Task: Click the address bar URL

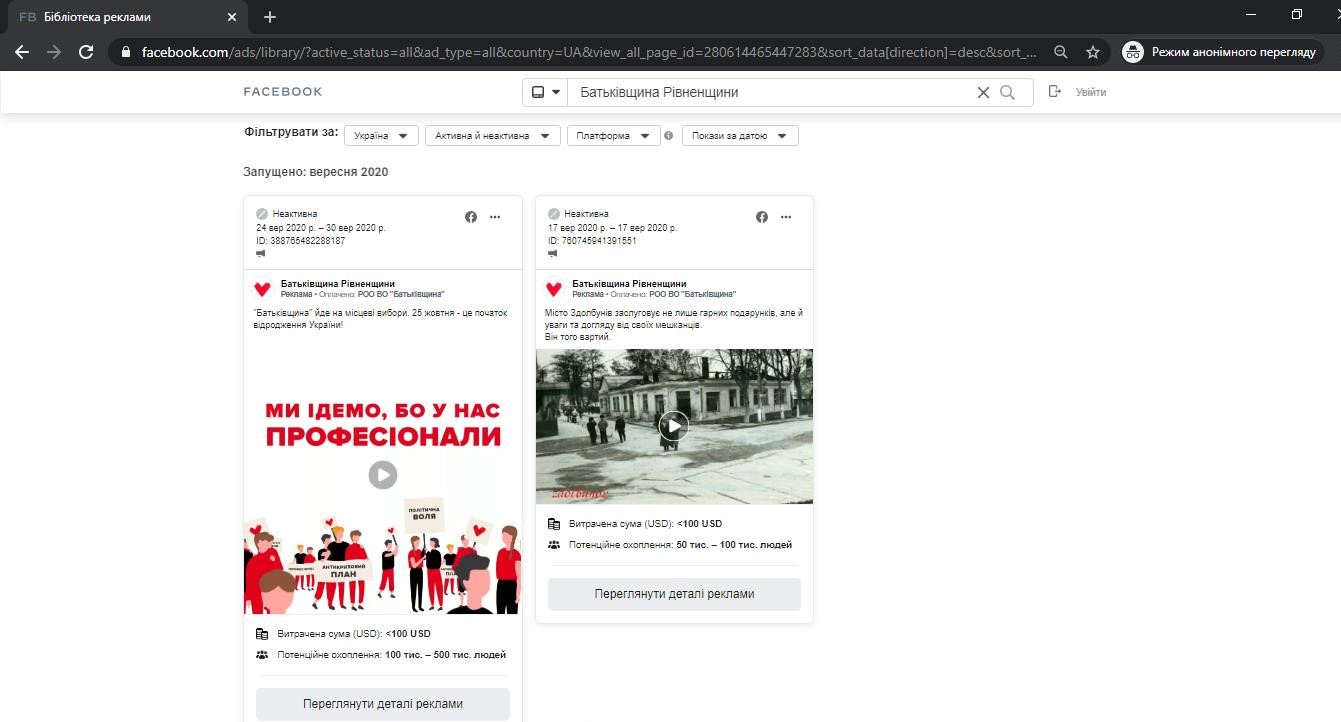Action: pos(589,52)
